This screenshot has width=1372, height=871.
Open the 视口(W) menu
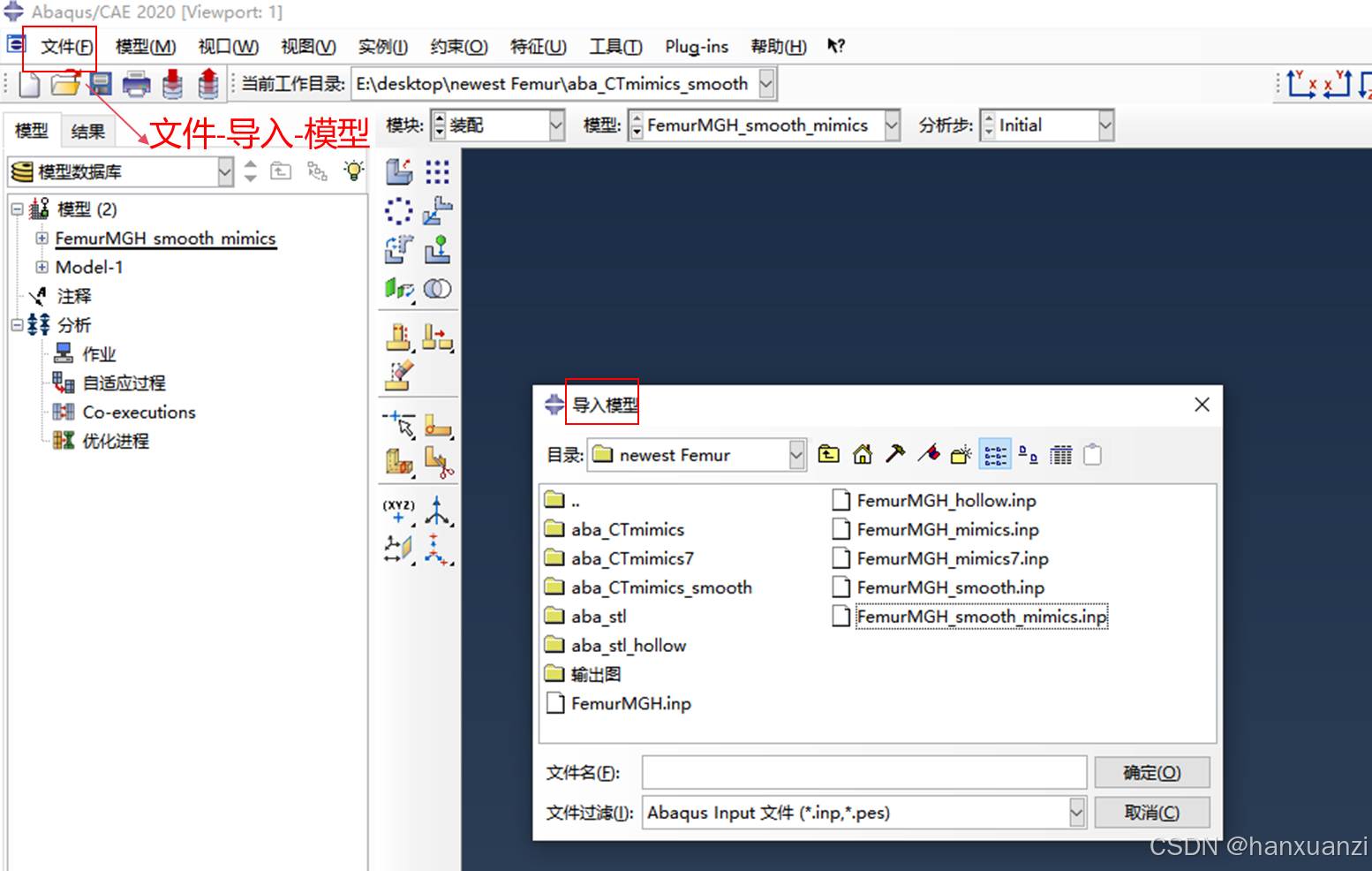point(228,47)
